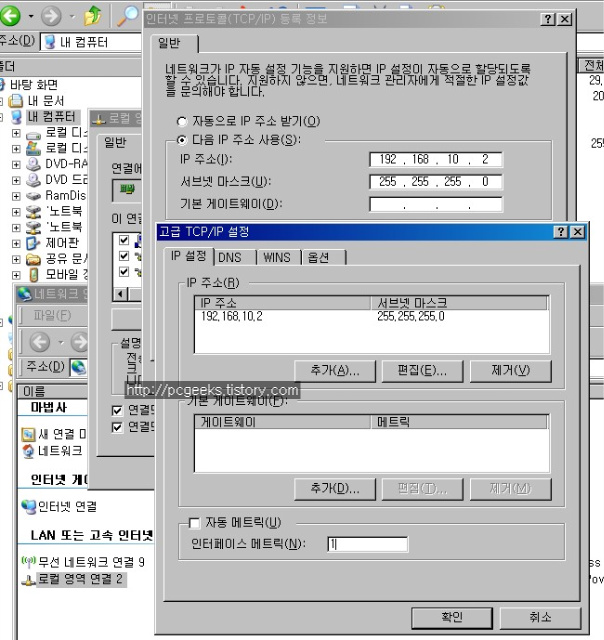Click the 기본 게이트웨이 input field
The image size is (604, 640).
pyautogui.click(x=435, y=204)
